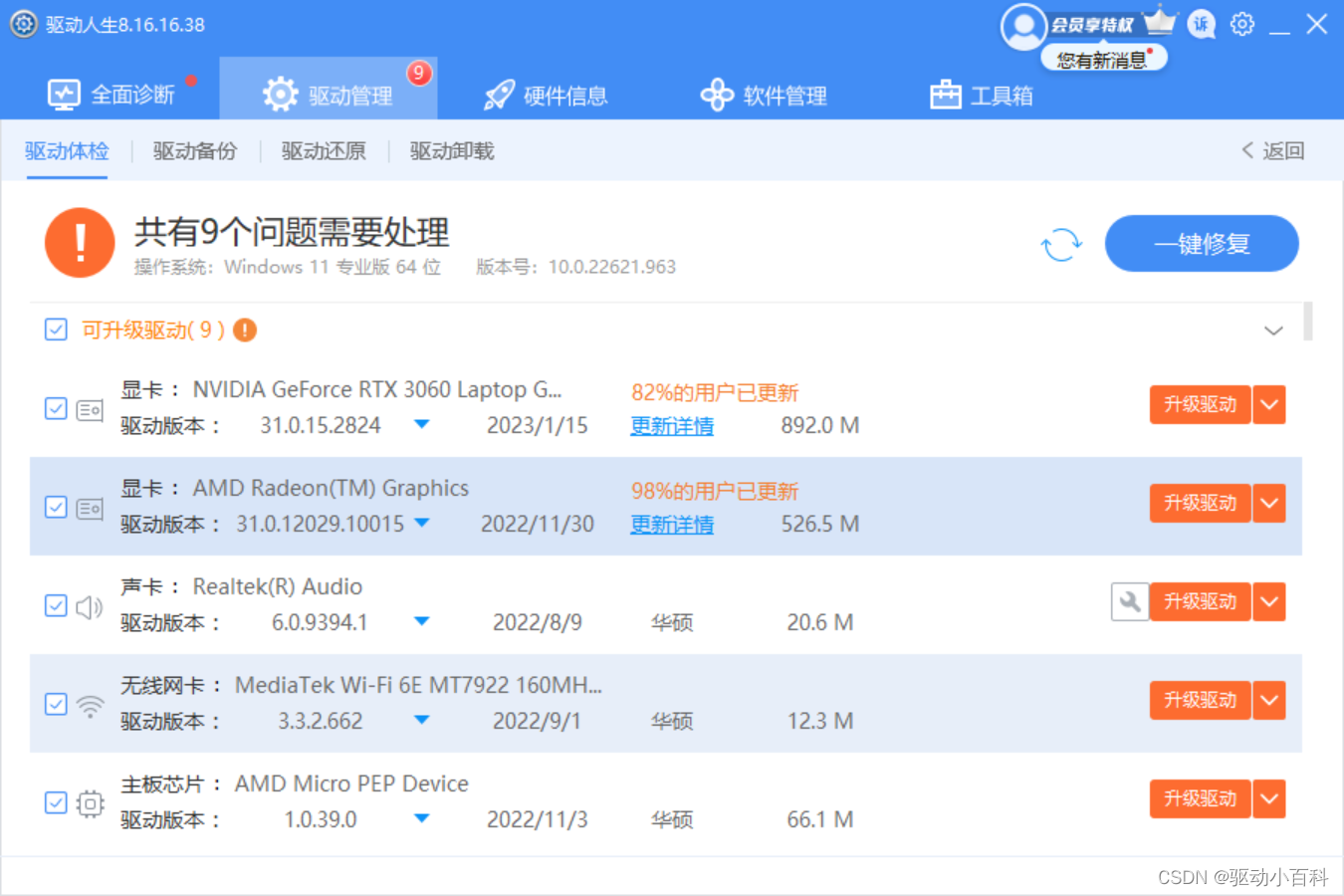The image size is (1344, 896).
Task: Expand upgrade options arrow for AMD Radeon row
Action: [x=1269, y=504]
